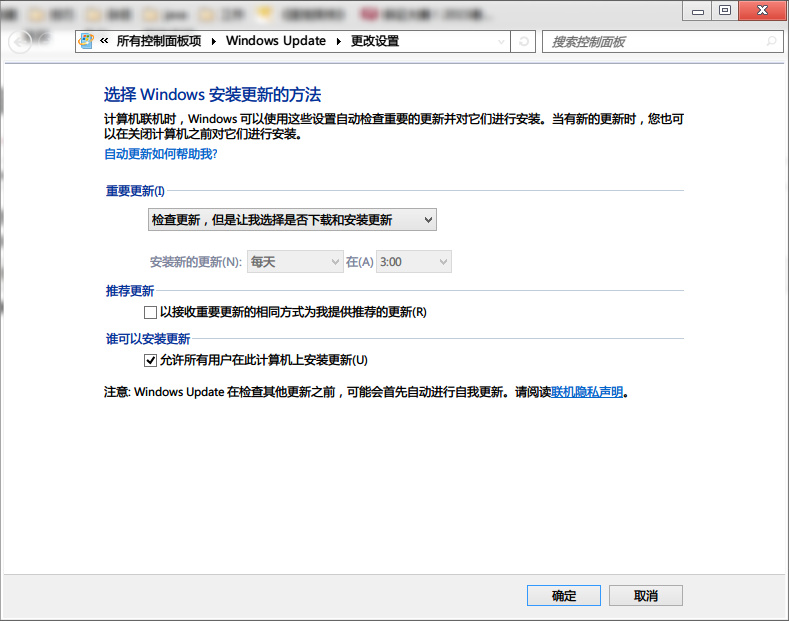Viewport: 789px width, 621px height.
Task: Go to 所有控制面板项 breadcrumb
Action: coord(159,41)
